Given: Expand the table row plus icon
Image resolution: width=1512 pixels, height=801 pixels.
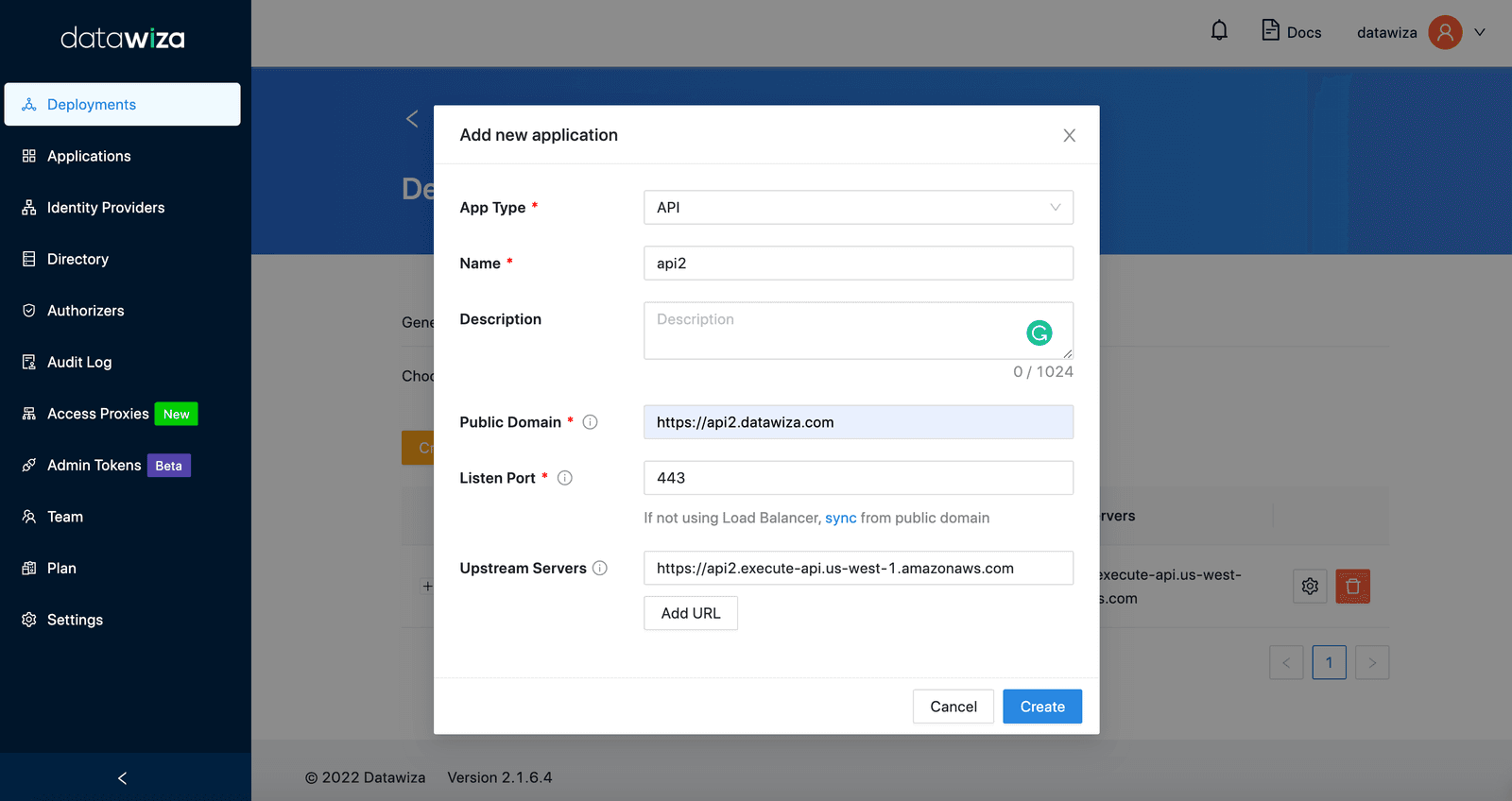Looking at the screenshot, I should click(427, 587).
